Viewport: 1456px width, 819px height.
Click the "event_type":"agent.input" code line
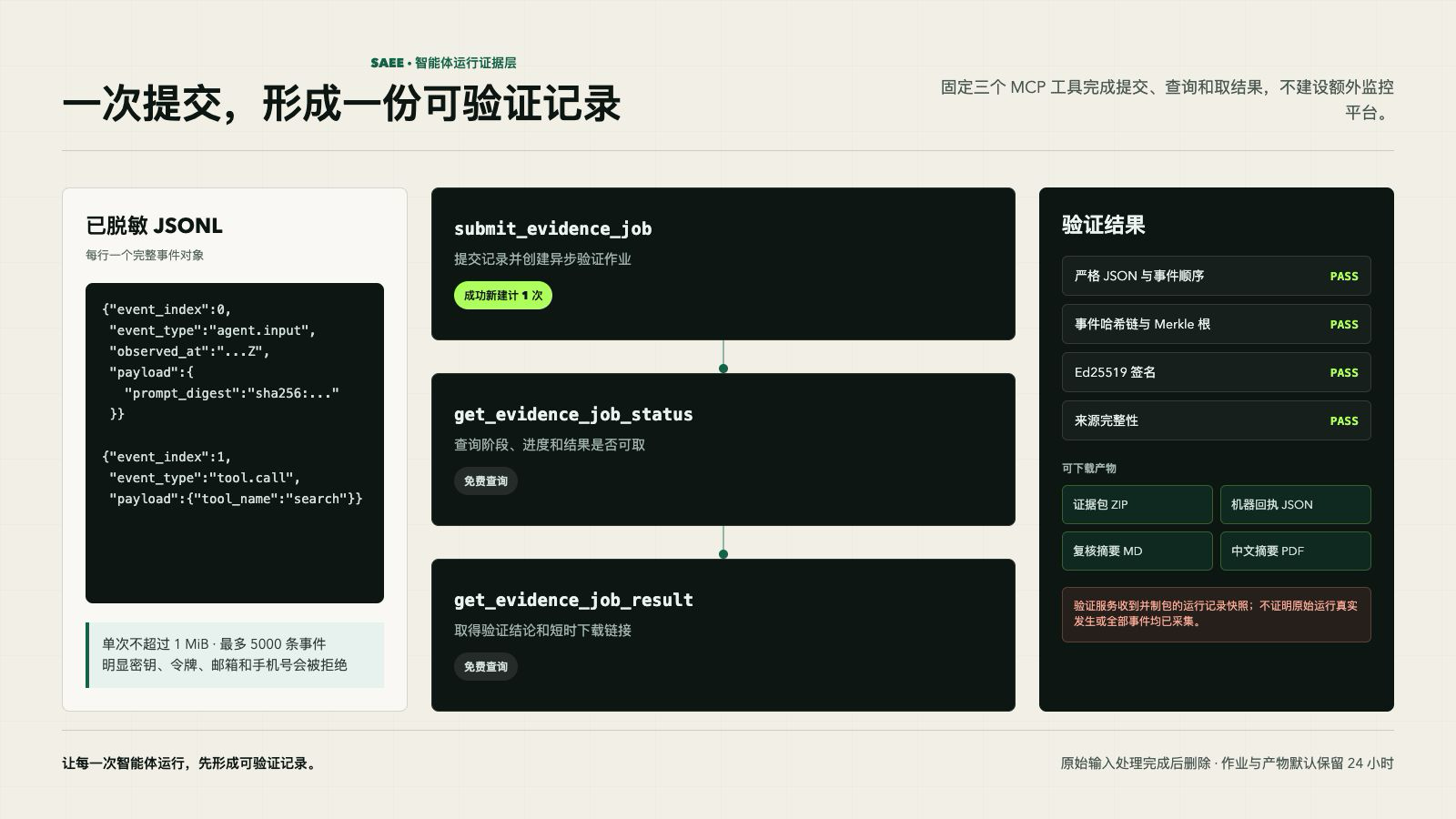[x=212, y=330]
